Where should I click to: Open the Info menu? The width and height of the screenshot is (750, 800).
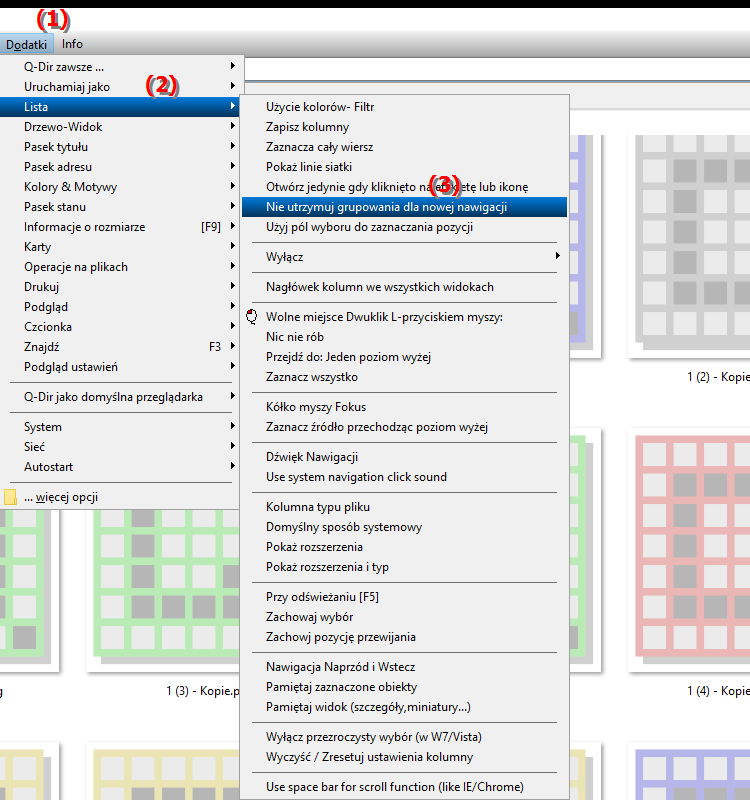tap(72, 44)
